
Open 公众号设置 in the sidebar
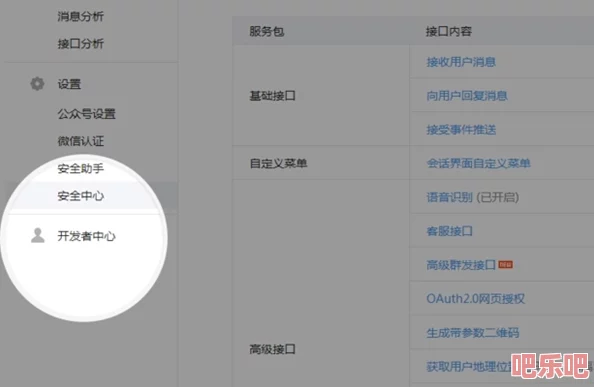pyautogui.click(x=86, y=114)
